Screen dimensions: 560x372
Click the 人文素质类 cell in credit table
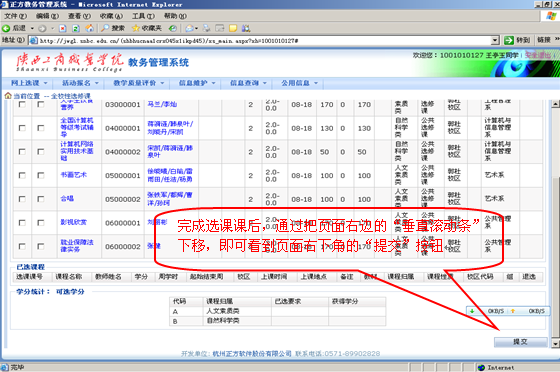tap(237, 311)
